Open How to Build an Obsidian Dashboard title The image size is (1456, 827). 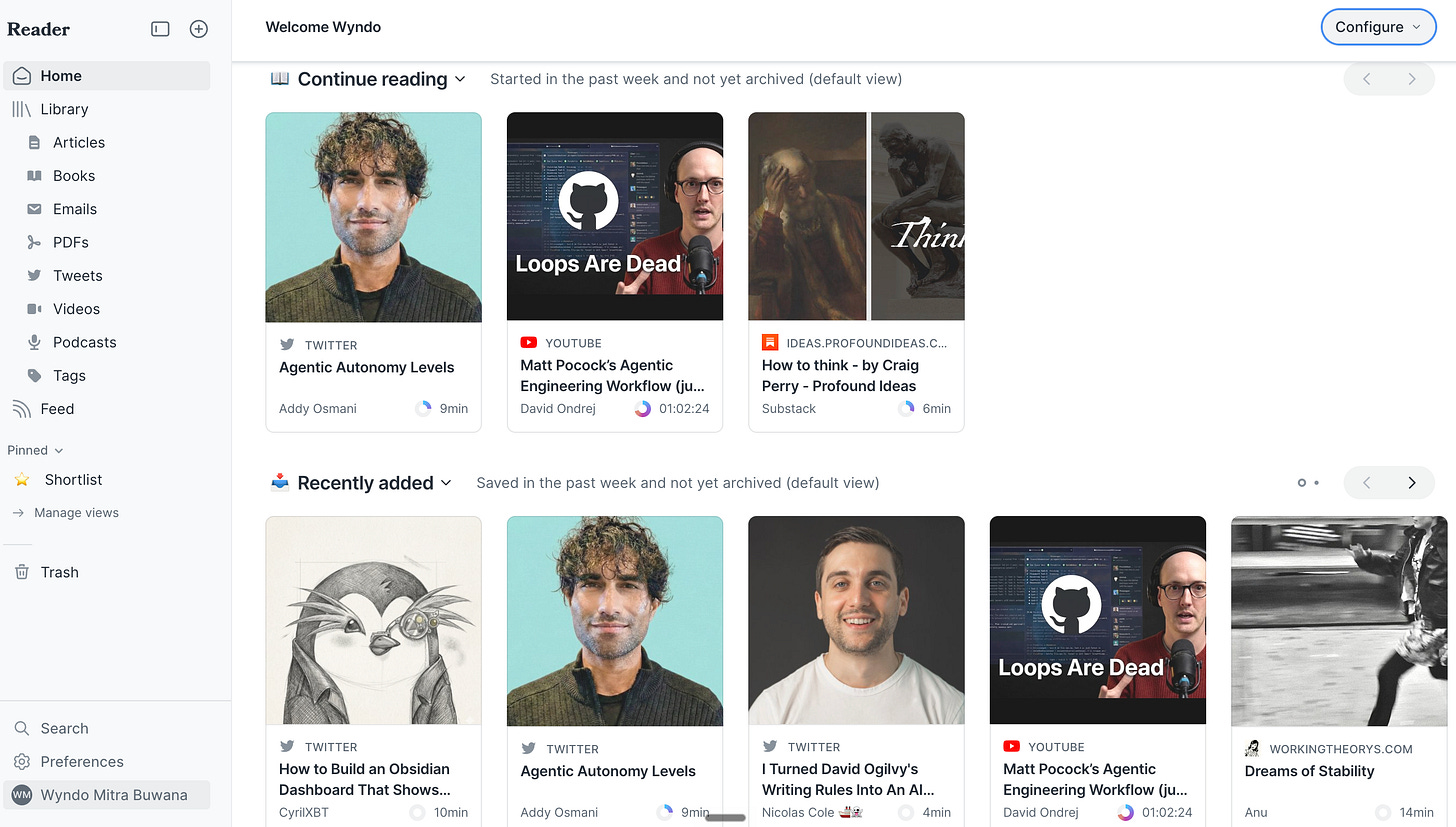tap(365, 779)
